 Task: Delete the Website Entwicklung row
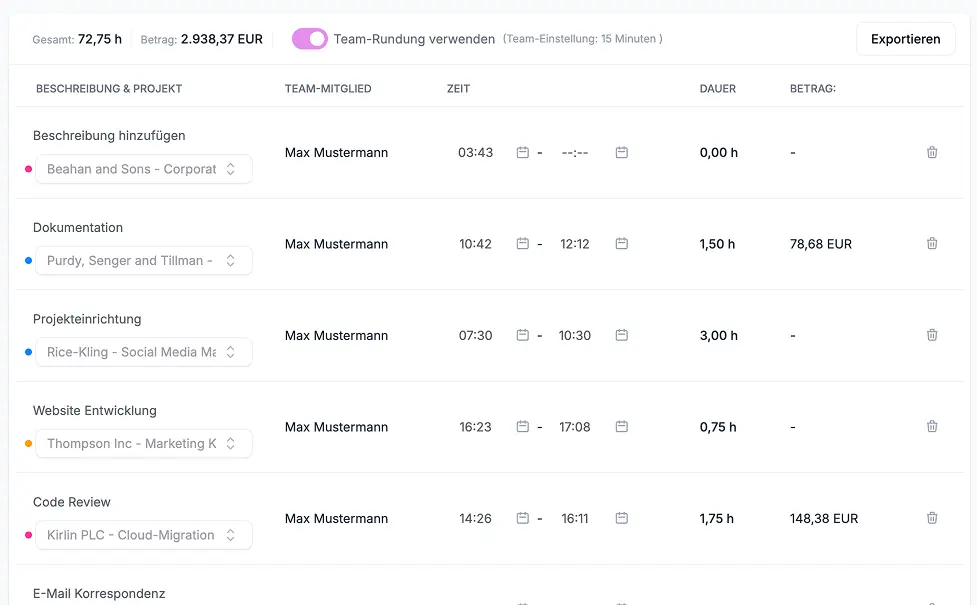[932, 427]
